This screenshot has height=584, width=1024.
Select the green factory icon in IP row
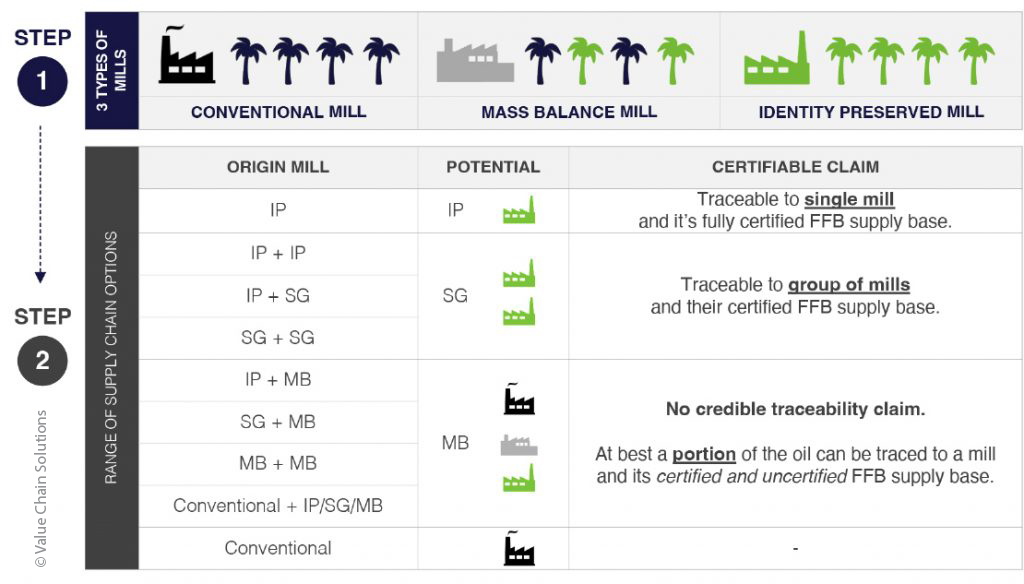point(519,210)
